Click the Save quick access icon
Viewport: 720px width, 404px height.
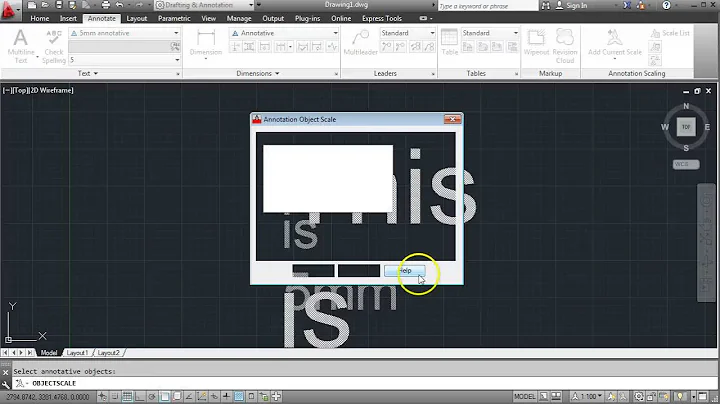click(x=59, y=5)
